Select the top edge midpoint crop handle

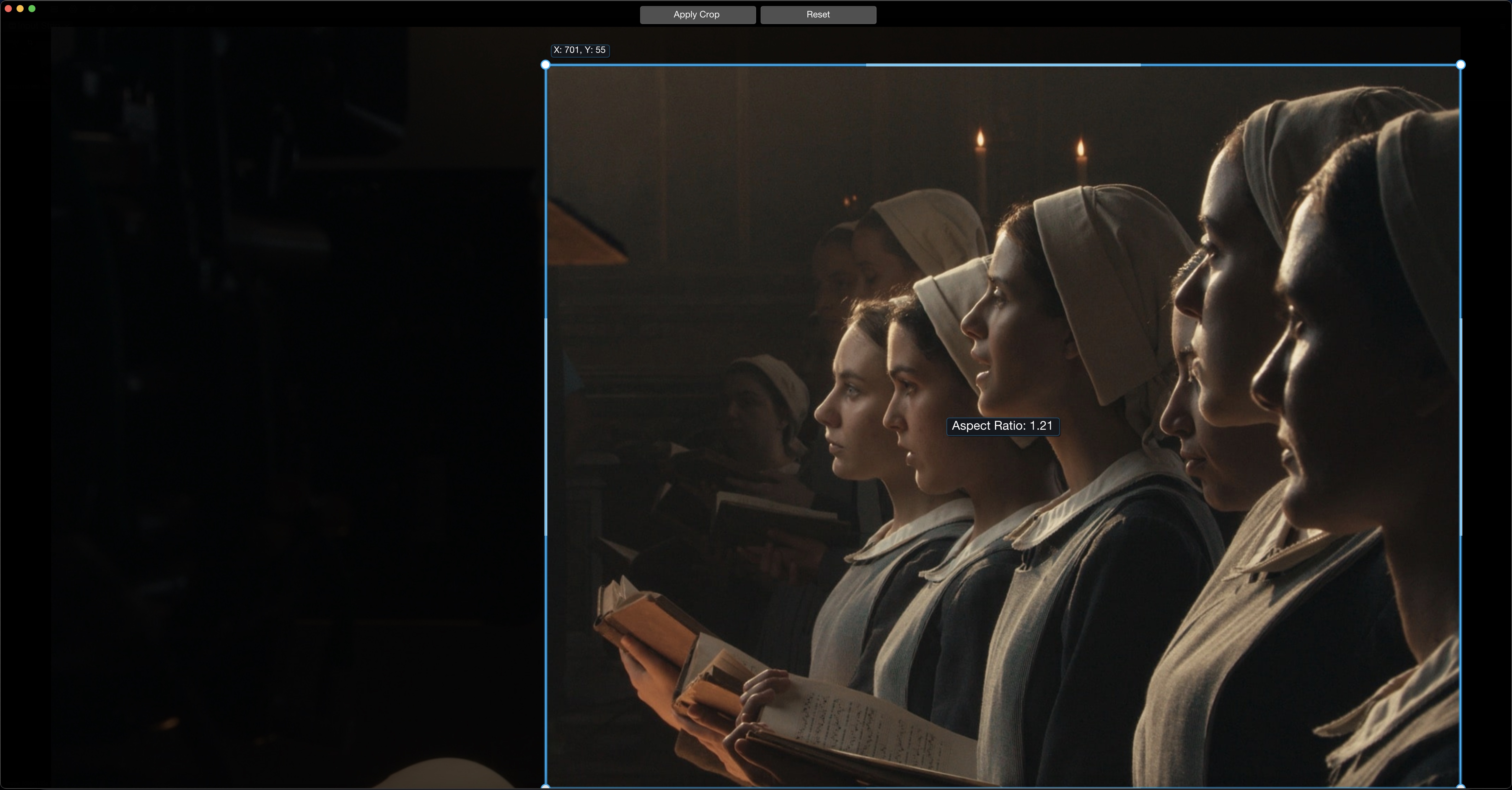tap(1003, 65)
